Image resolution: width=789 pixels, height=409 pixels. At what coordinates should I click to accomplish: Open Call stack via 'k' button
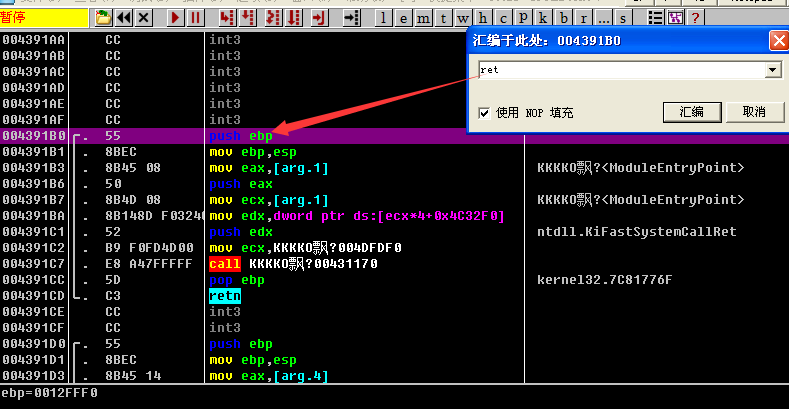click(x=543, y=18)
